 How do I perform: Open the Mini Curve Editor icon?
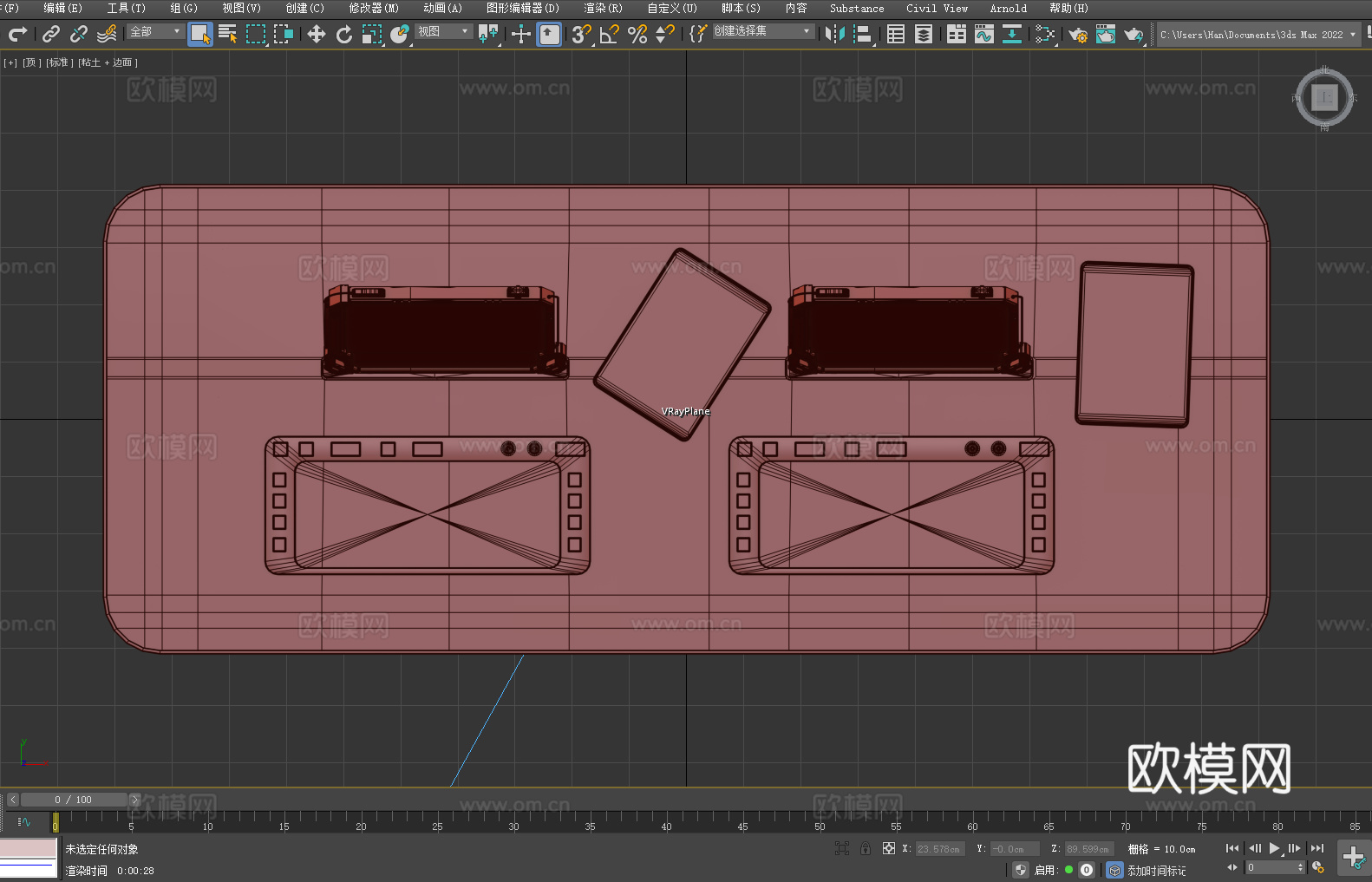pos(24,821)
